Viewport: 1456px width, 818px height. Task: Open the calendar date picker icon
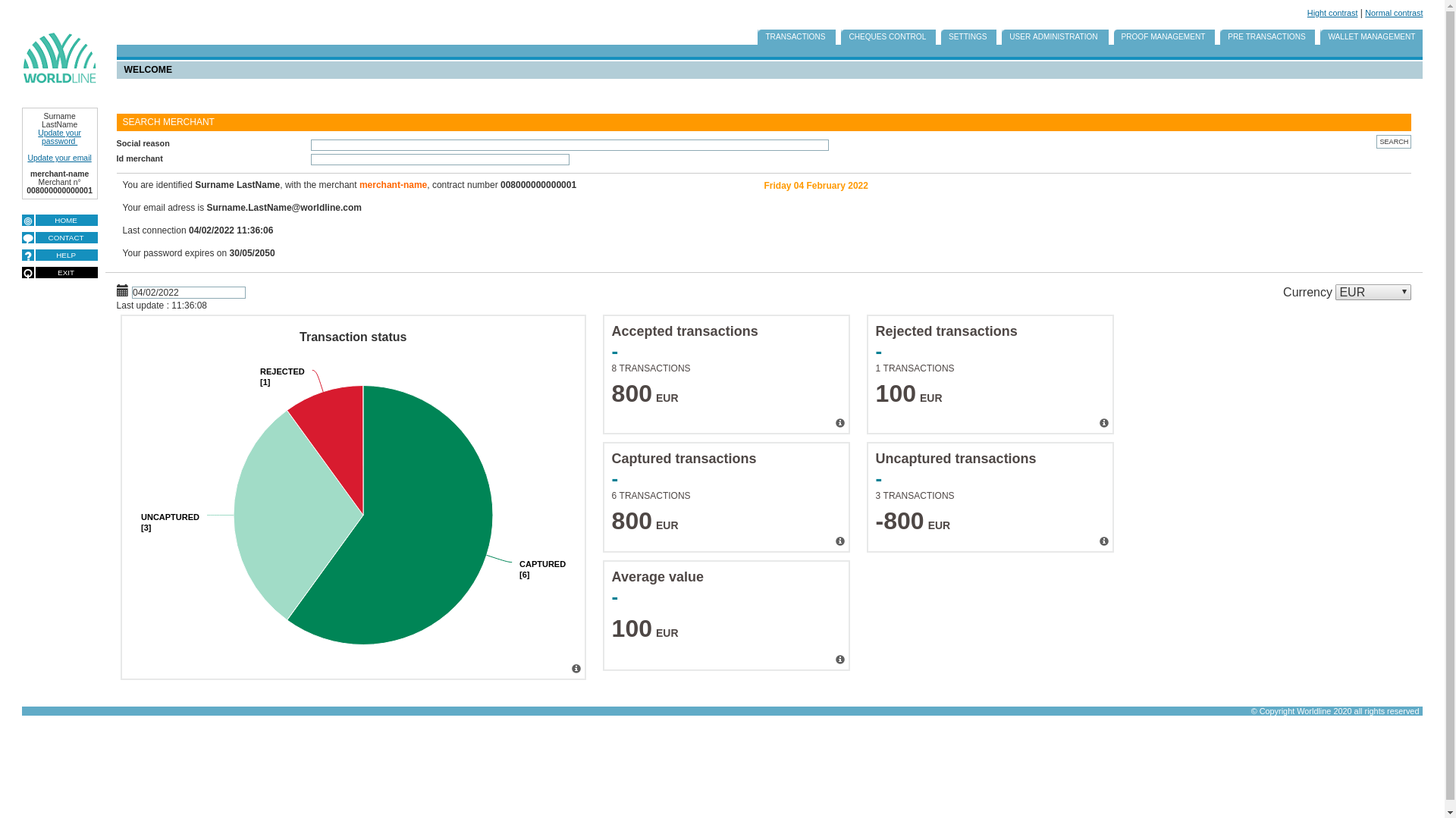click(122, 291)
